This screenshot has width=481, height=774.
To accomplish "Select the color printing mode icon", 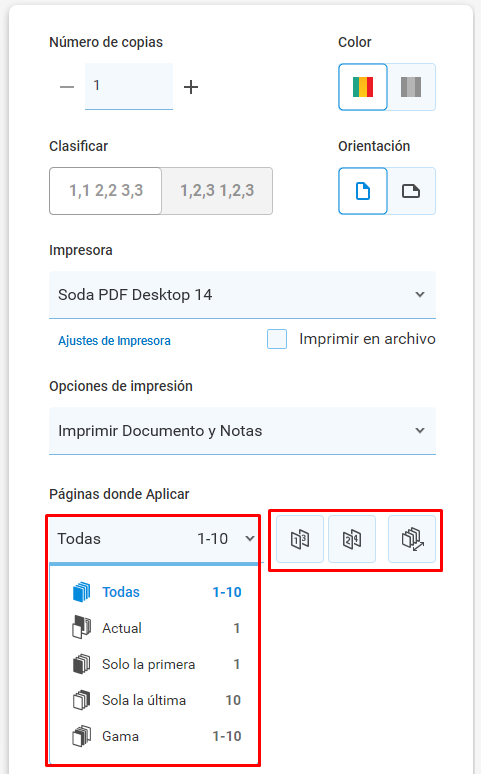I will (x=362, y=87).
